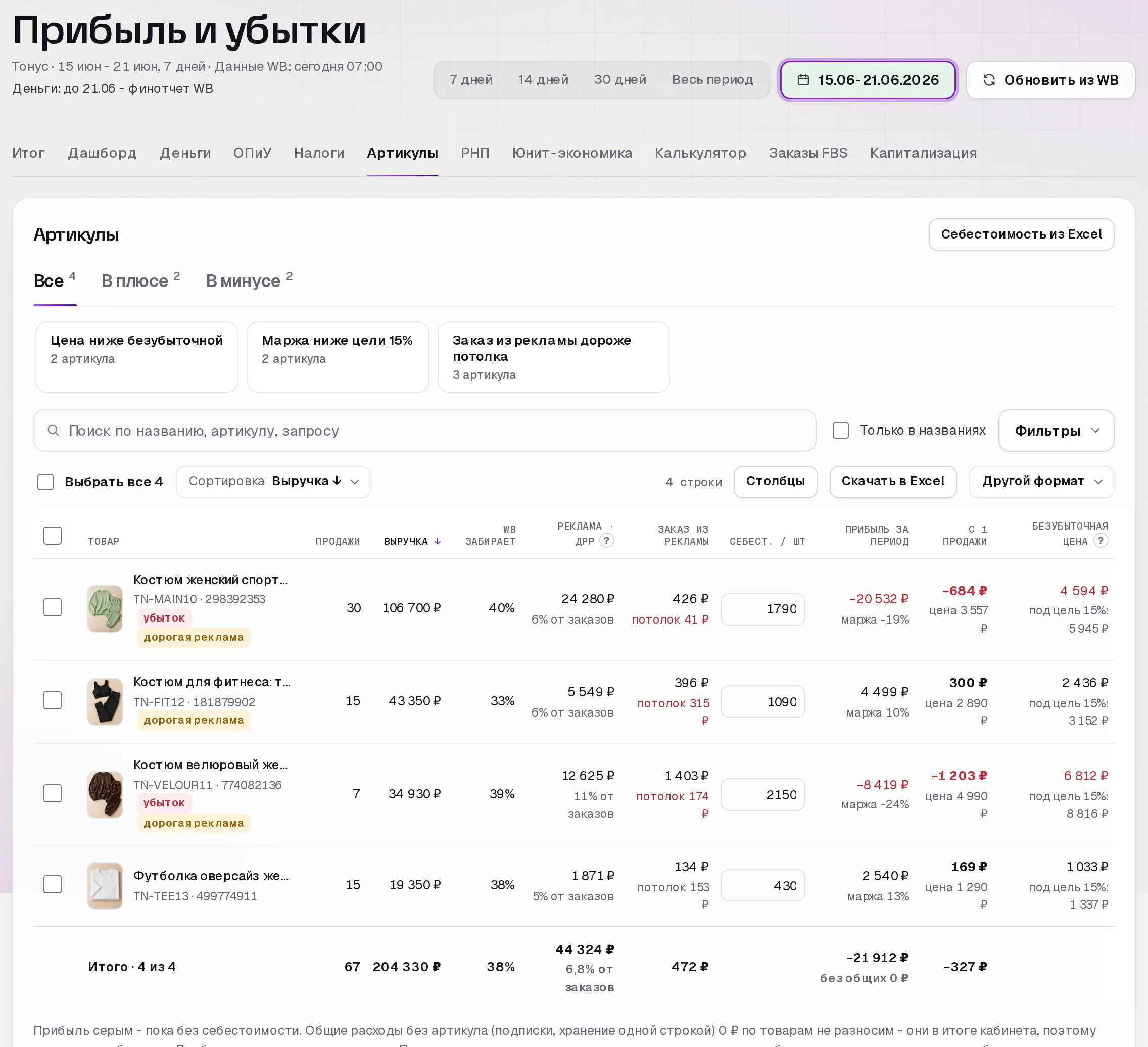1148x1047 pixels.
Task: Select the TN-FIT12 row checkbox
Action: [53, 700]
